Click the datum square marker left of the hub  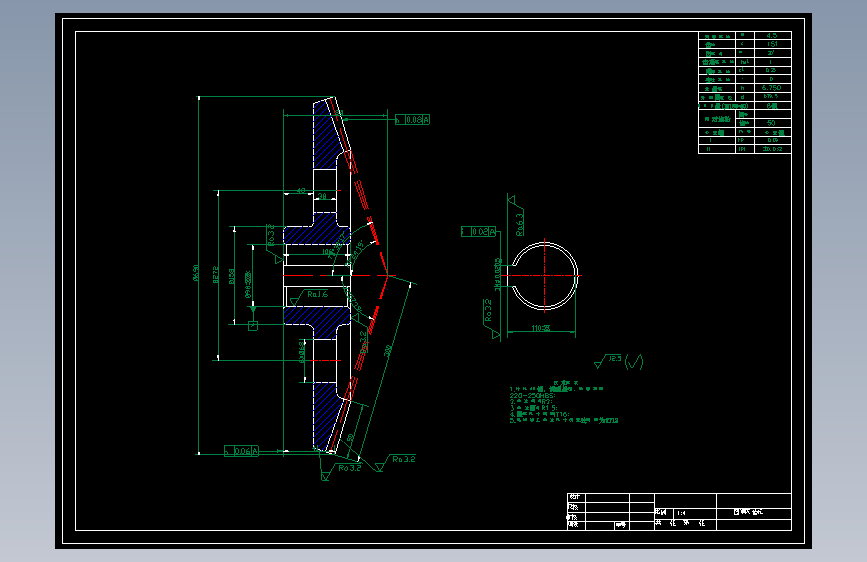click(253, 326)
